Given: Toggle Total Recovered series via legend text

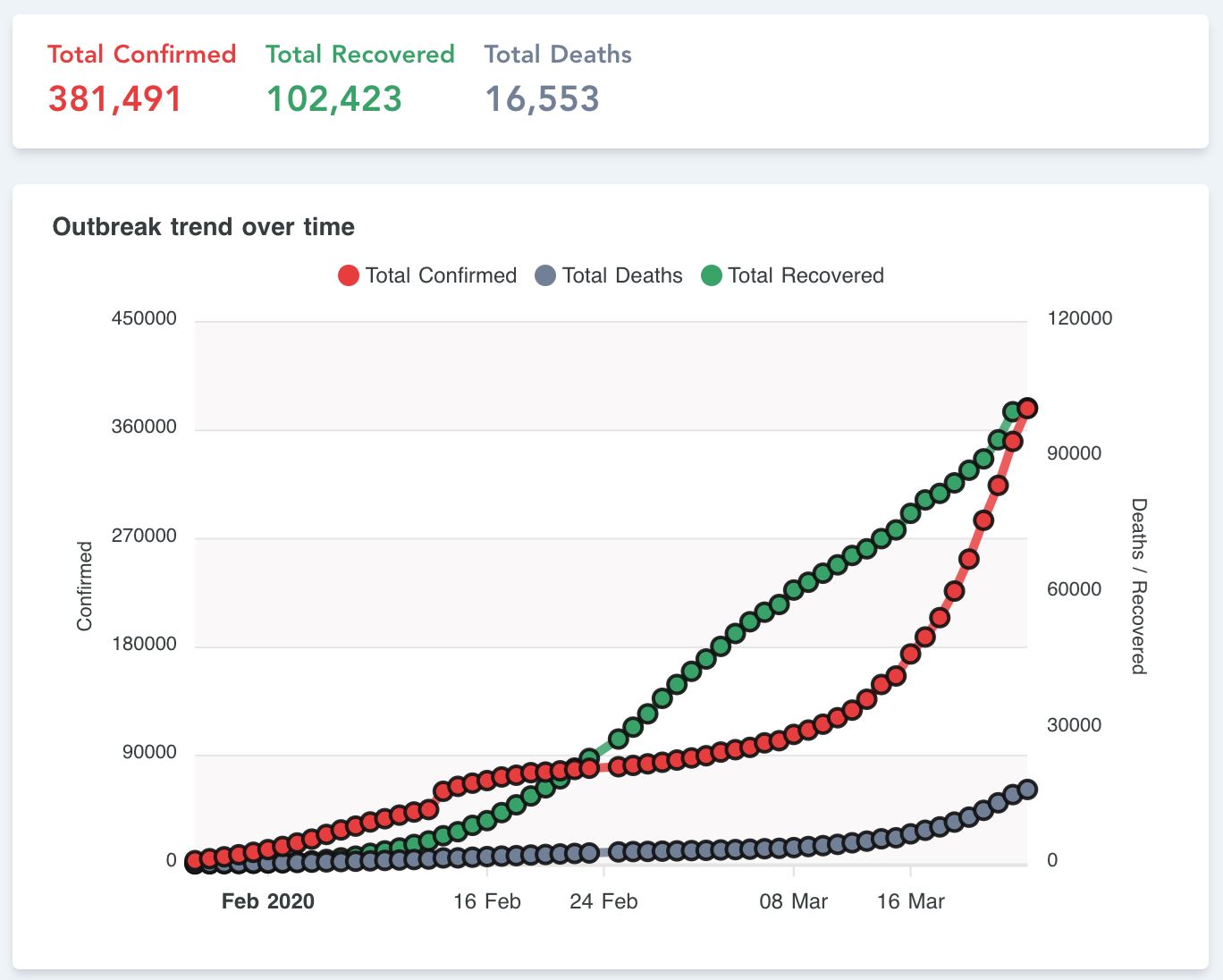Looking at the screenshot, I should (805, 275).
